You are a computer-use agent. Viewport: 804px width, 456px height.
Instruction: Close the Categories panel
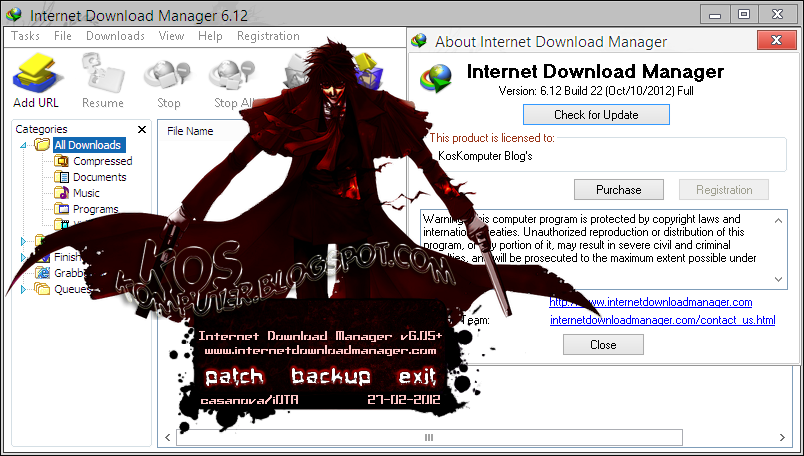pos(142,129)
